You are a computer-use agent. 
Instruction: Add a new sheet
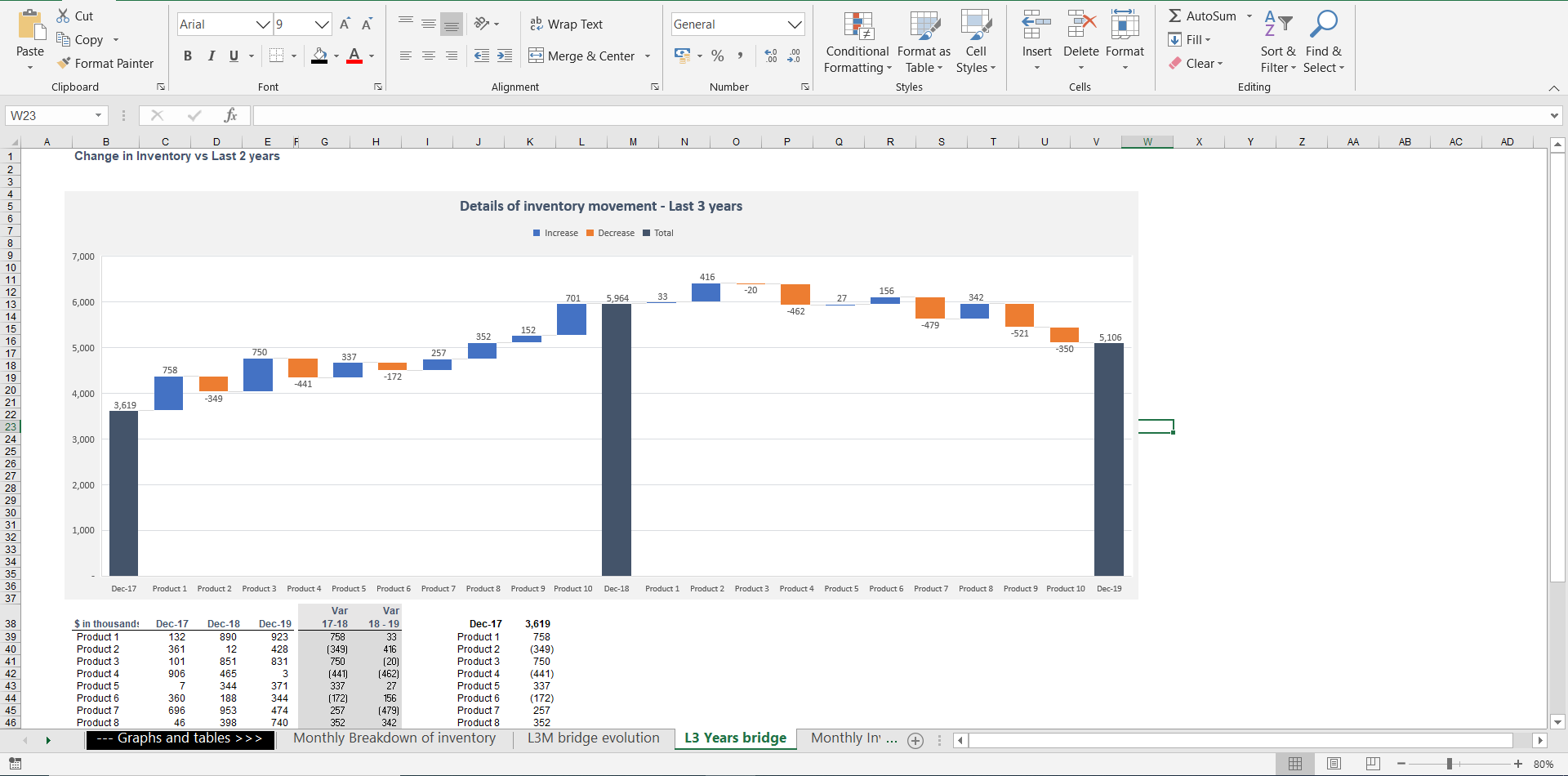pos(915,740)
